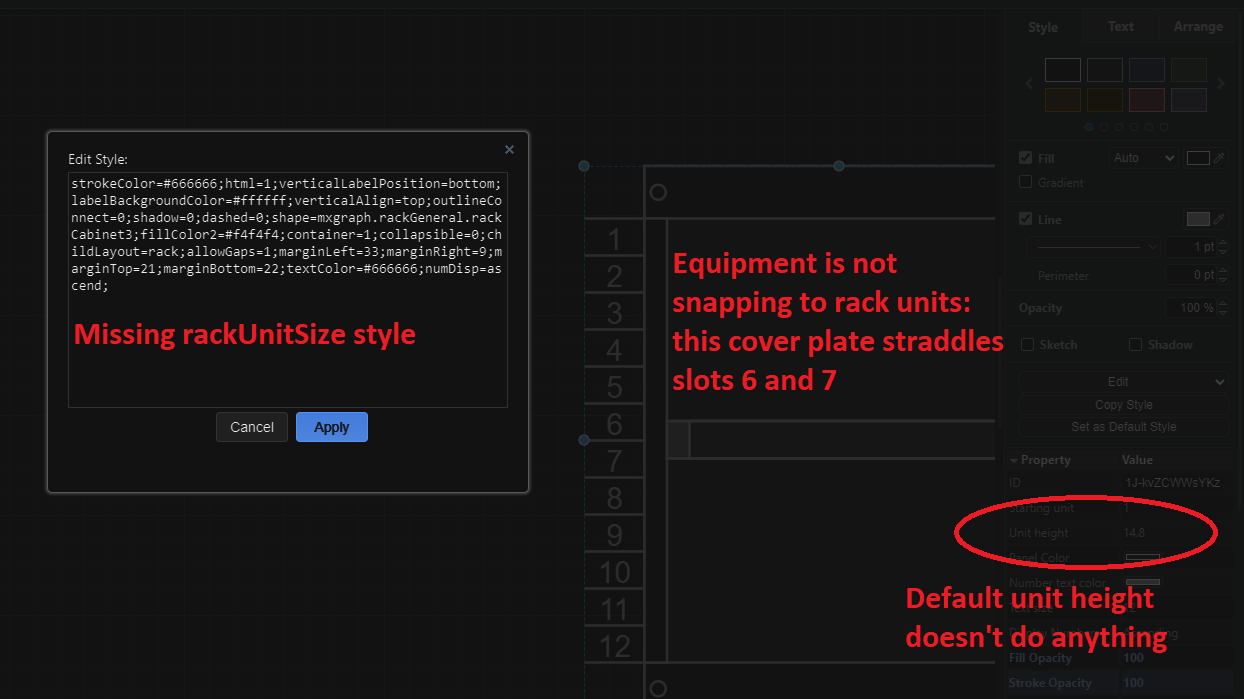Viewport: 1244px width, 699px height.
Task: Click the Line color pencil icon
Action: pos(1219,219)
